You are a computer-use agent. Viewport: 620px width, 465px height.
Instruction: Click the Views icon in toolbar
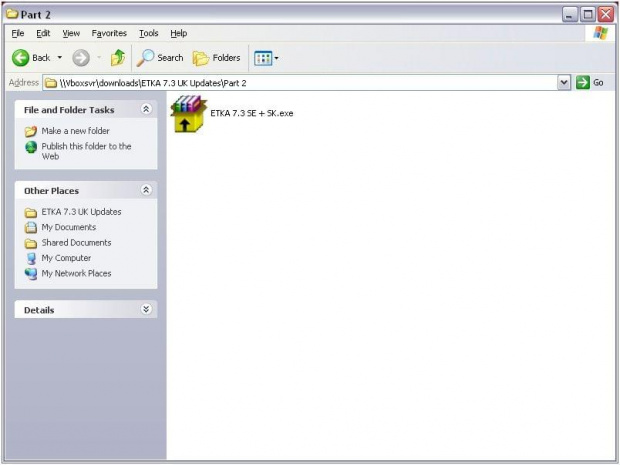coord(263,59)
